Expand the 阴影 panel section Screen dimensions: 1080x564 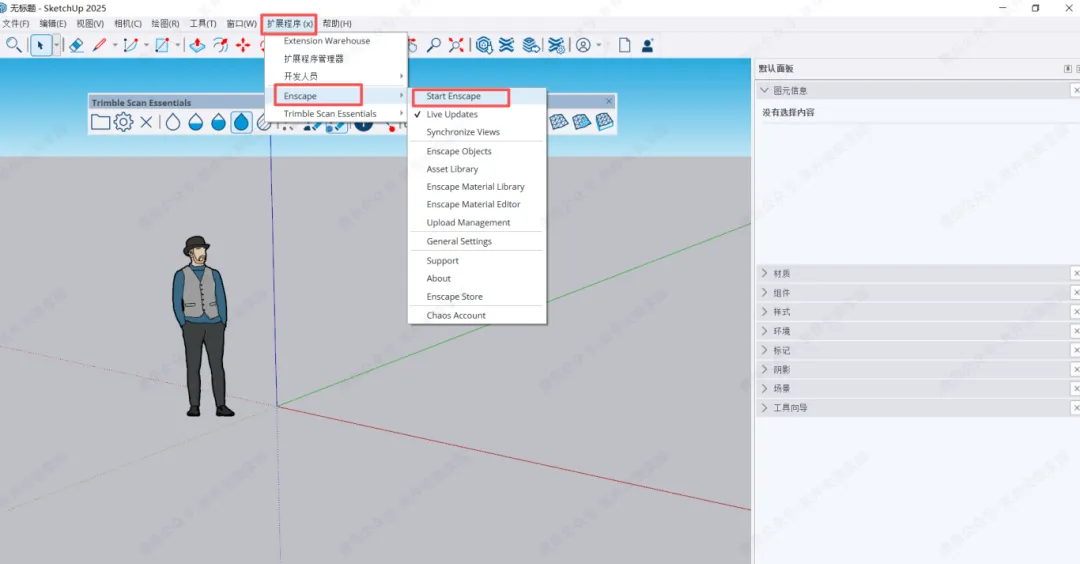coord(764,370)
